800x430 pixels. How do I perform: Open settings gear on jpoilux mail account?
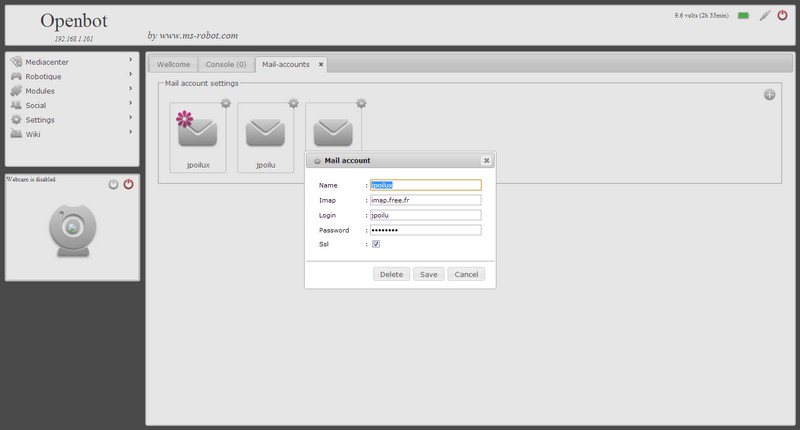[x=226, y=102]
